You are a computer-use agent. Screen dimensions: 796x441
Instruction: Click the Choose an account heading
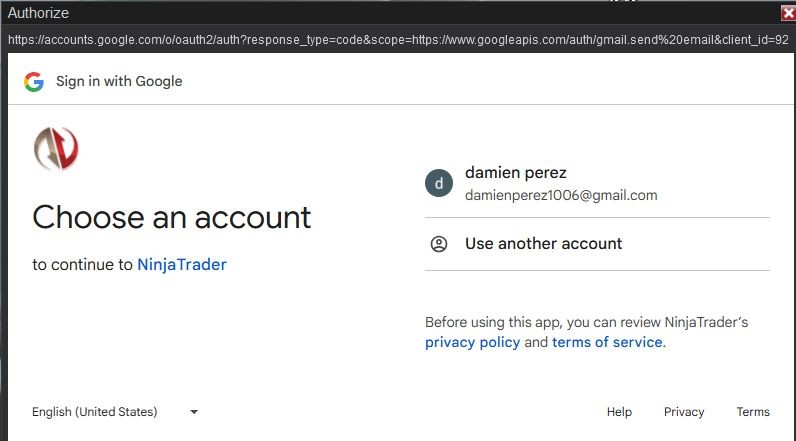coord(172,217)
